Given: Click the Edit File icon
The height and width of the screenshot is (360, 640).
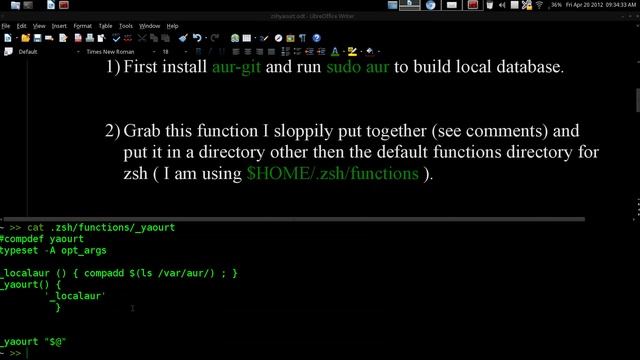Looking at the screenshot, I should pyautogui.click(x=63, y=38).
